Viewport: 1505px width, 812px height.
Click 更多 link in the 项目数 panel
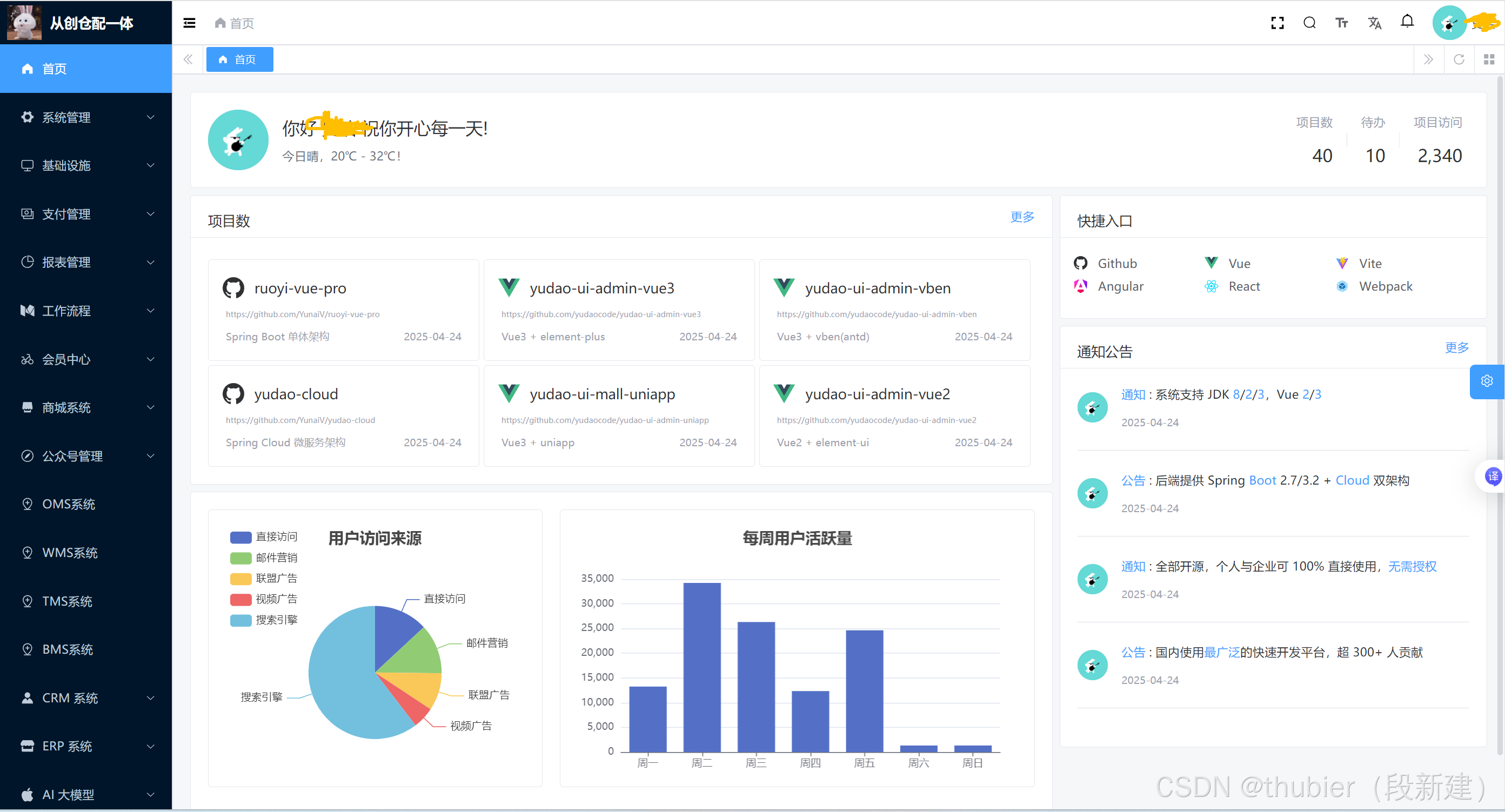click(x=1022, y=217)
